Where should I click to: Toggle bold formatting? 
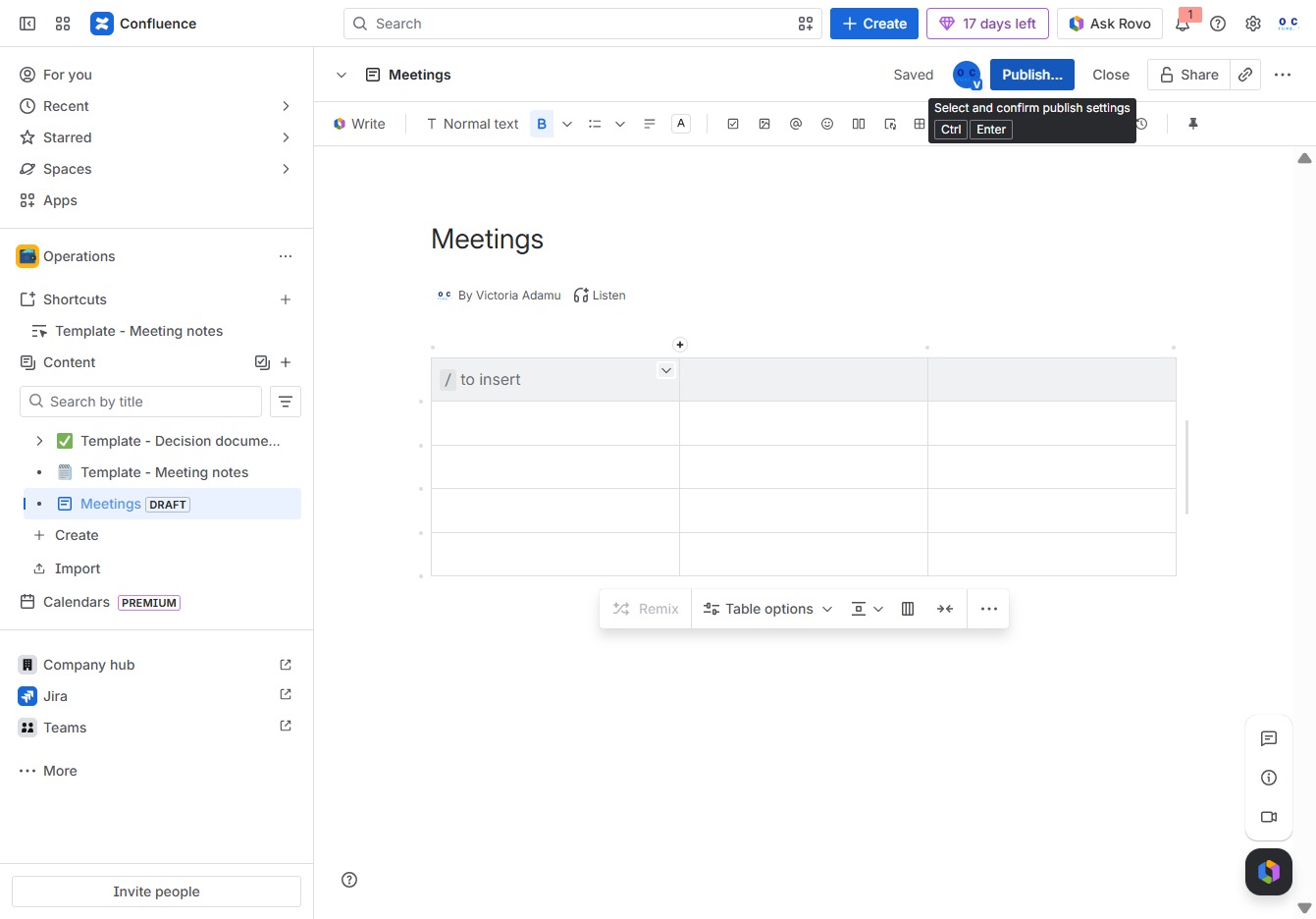coord(542,124)
